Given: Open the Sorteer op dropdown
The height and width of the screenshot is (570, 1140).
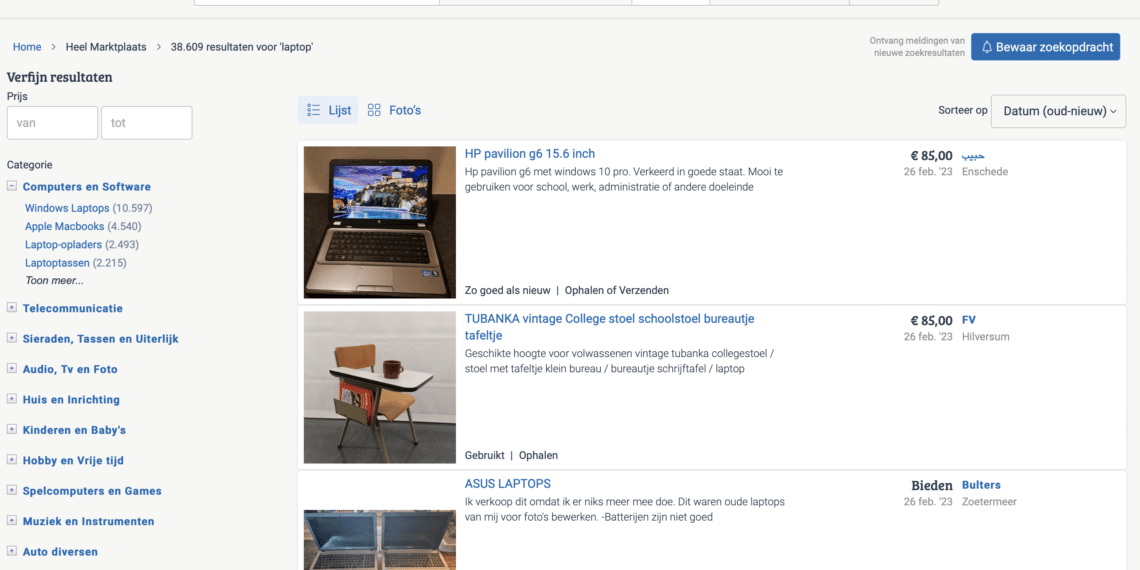Looking at the screenshot, I should click(x=1058, y=111).
